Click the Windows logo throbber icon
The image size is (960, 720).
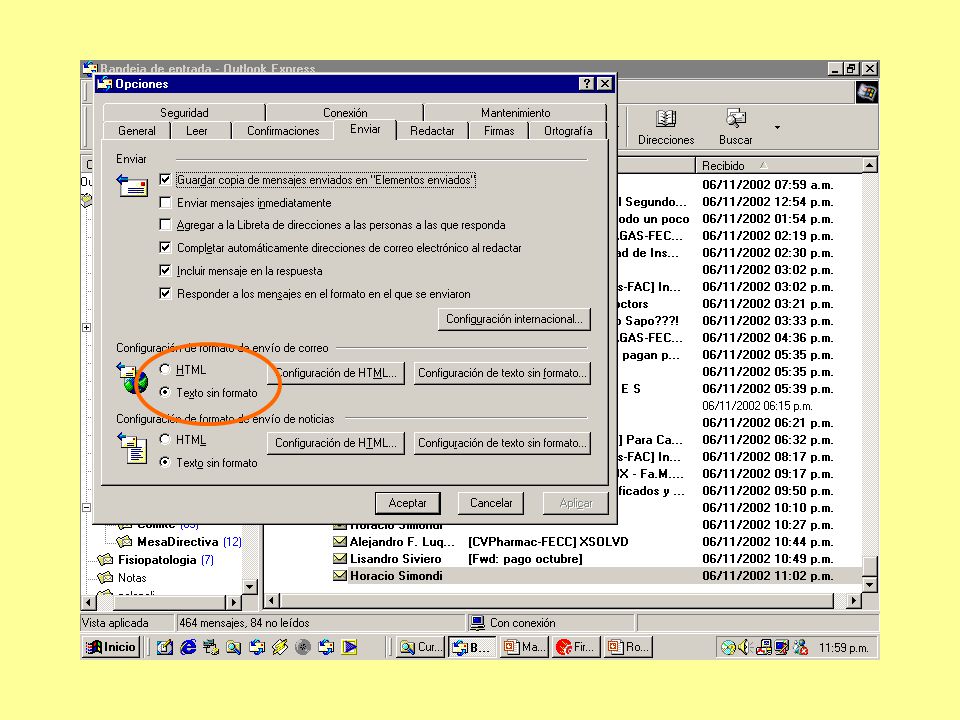coord(866,92)
